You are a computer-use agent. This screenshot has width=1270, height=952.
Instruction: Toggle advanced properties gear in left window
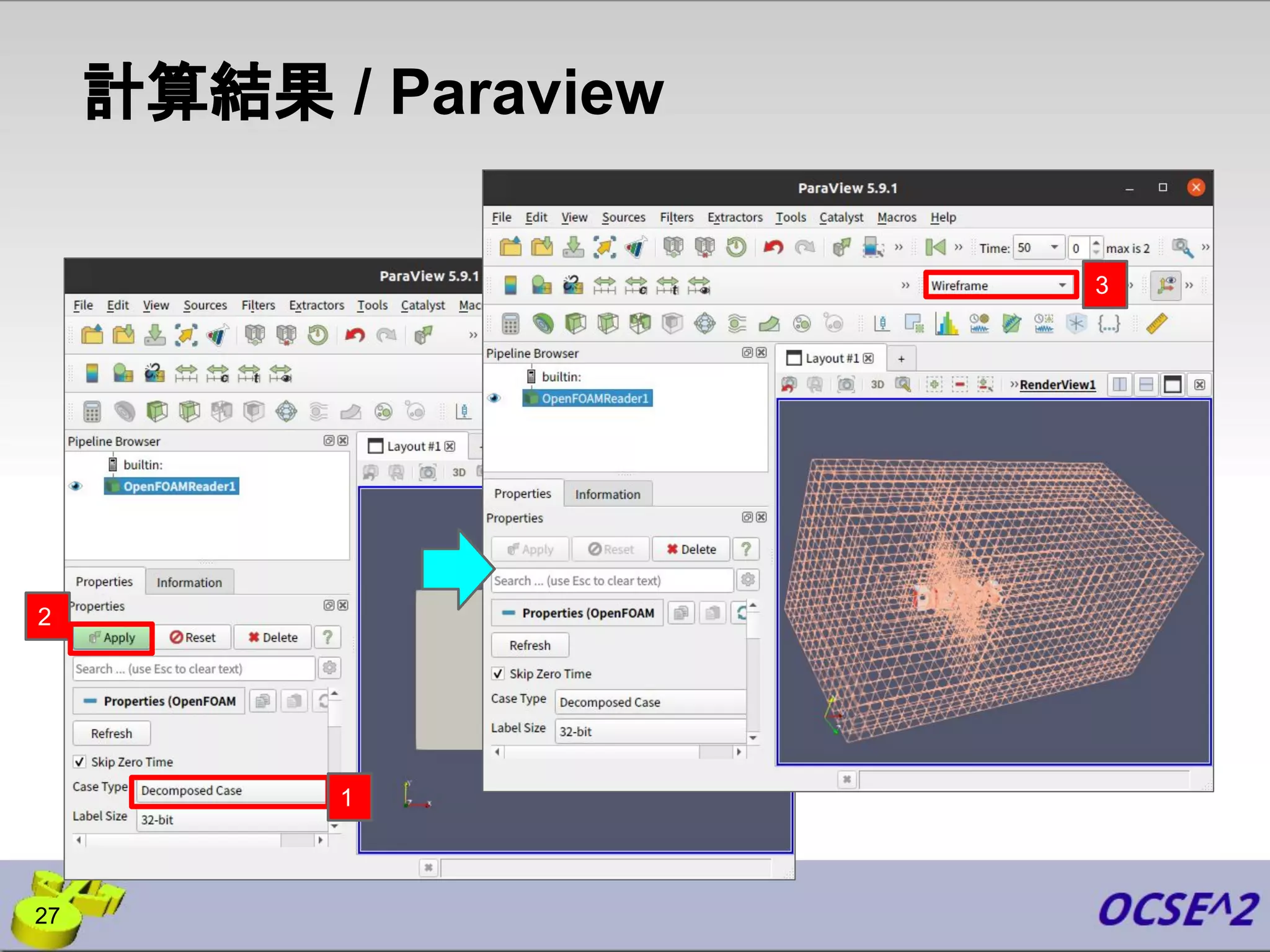click(329, 668)
